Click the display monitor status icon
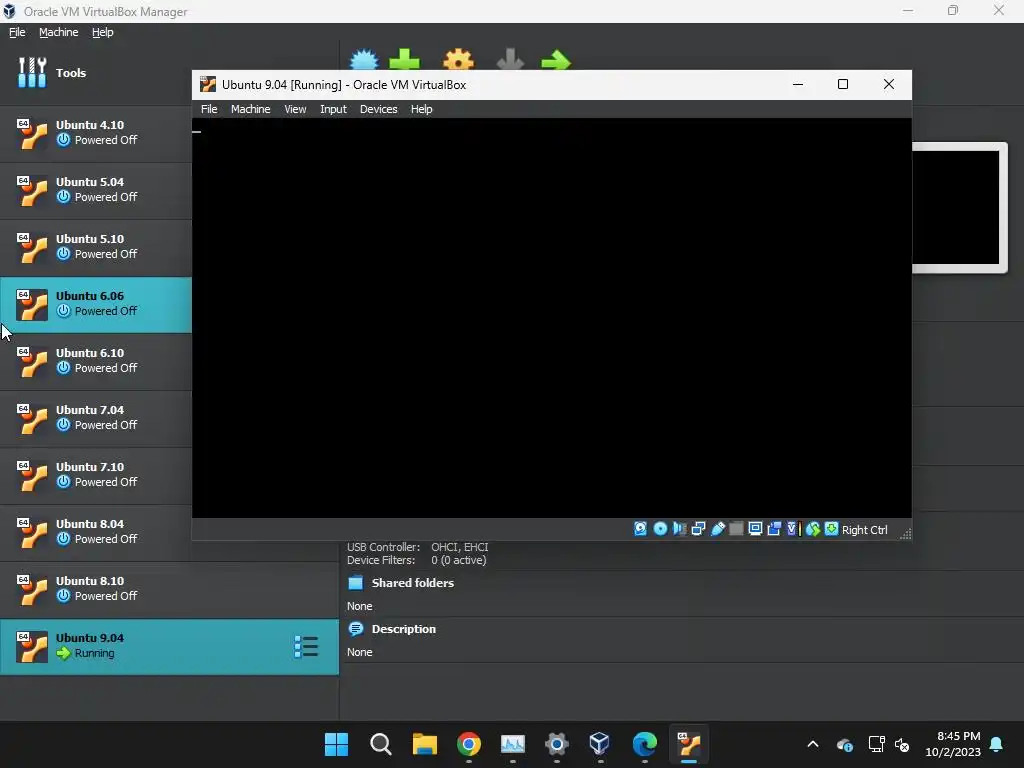 coord(755,529)
